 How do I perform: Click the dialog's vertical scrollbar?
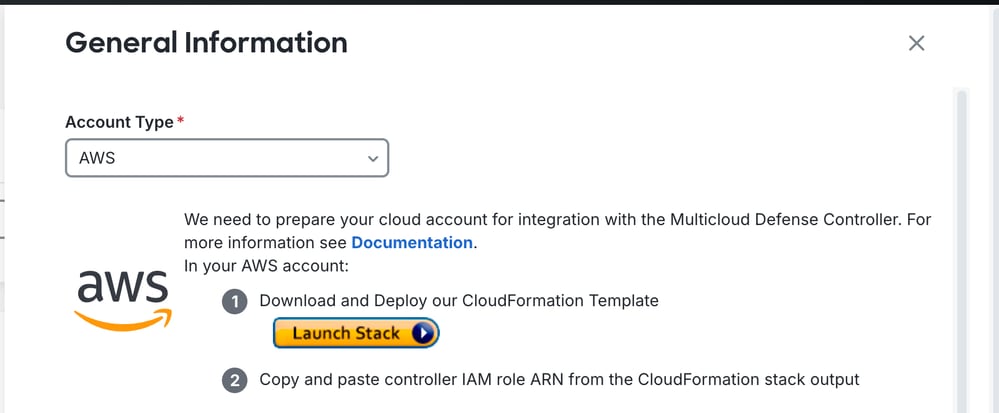tap(961, 250)
